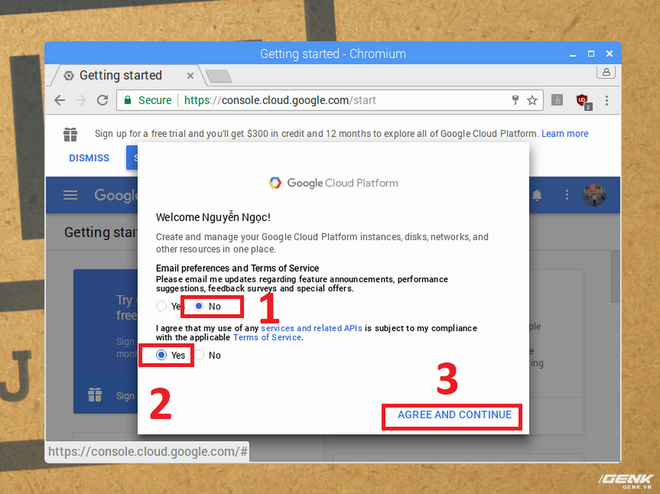Maximize the Chromium window
The image size is (660, 494).
[x=591, y=54]
